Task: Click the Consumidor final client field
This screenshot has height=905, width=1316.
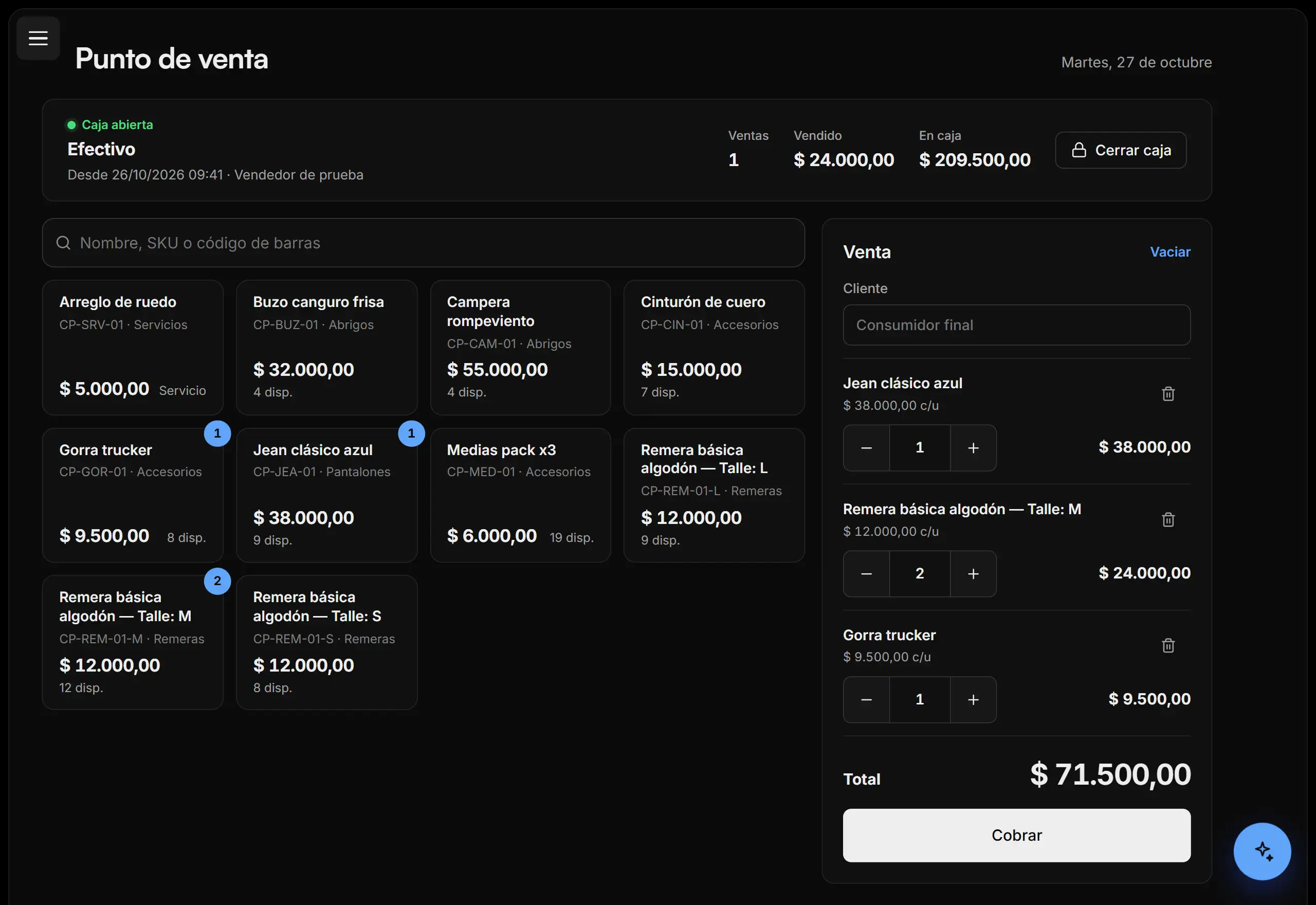Action: coord(1016,325)
